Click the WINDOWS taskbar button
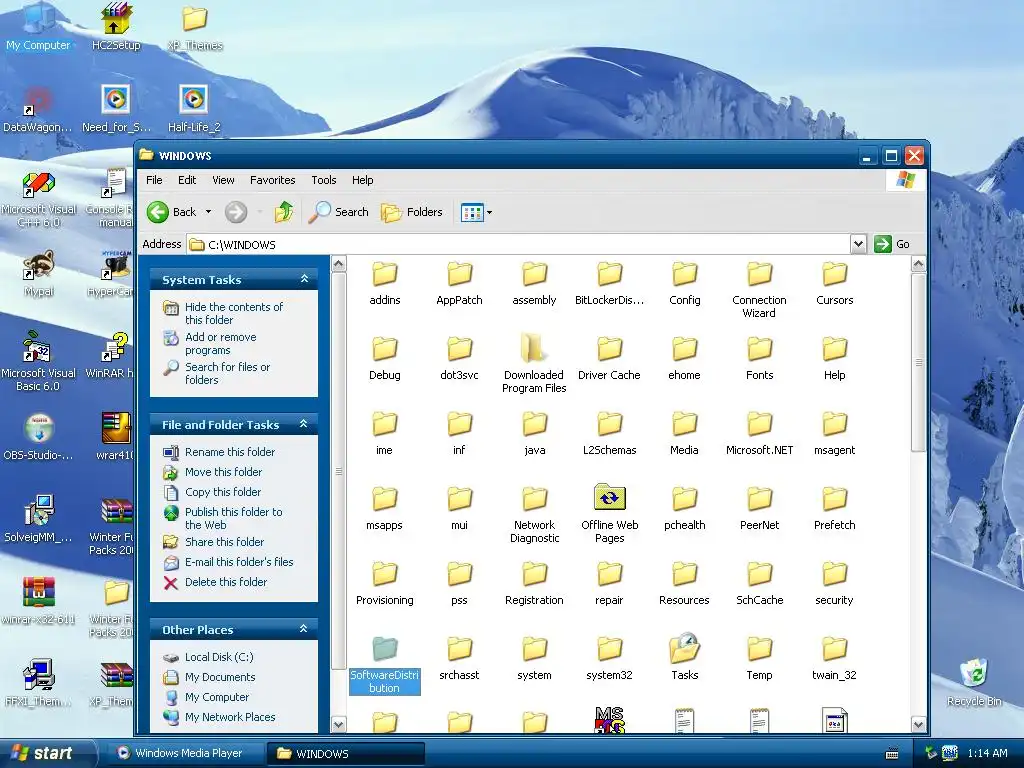1024x768 pixels. 346,754
